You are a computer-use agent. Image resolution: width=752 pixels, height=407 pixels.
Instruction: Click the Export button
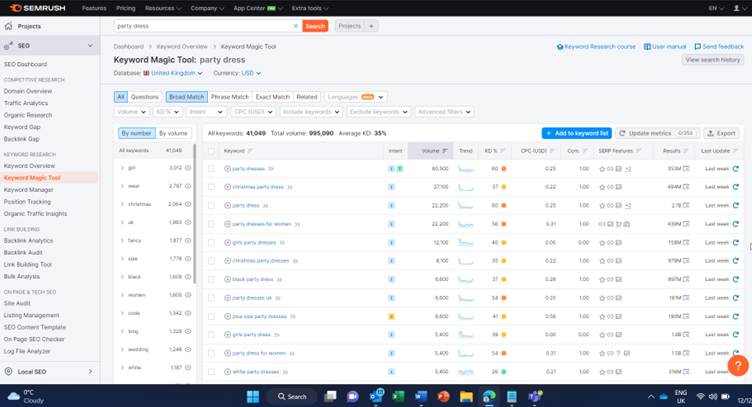click(x=721, y=133)
